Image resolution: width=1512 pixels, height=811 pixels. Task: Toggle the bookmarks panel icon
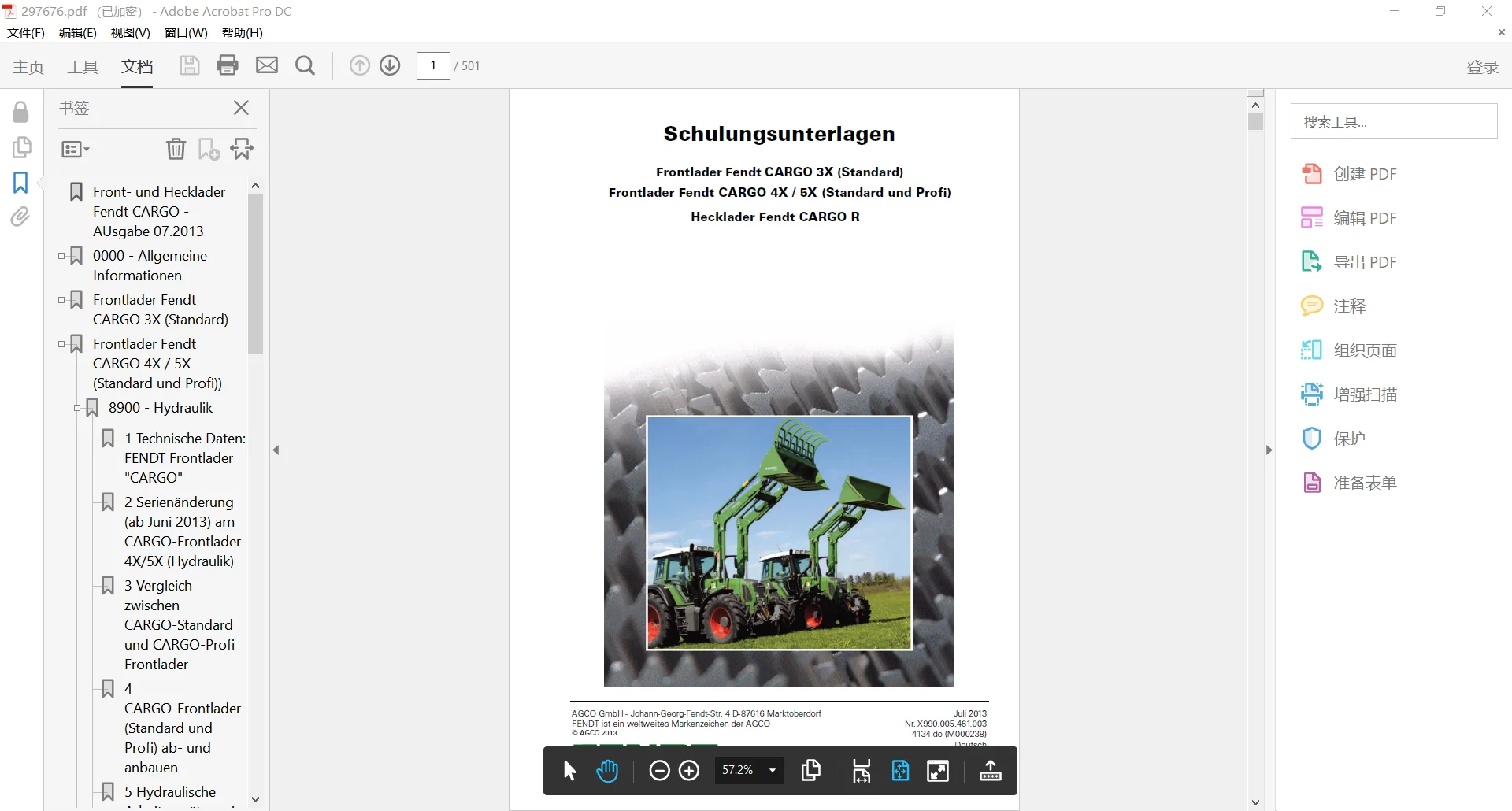(x=20, y=183)
